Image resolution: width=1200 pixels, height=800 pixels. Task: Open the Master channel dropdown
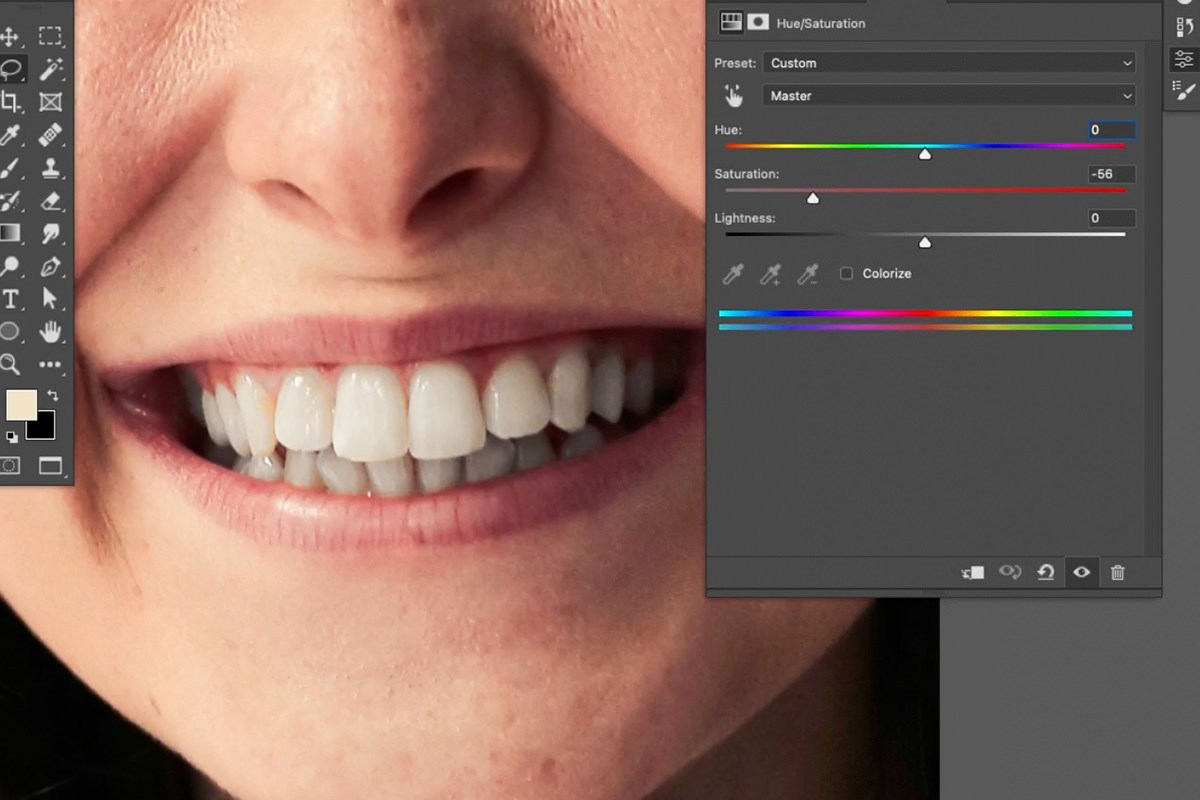949,96
